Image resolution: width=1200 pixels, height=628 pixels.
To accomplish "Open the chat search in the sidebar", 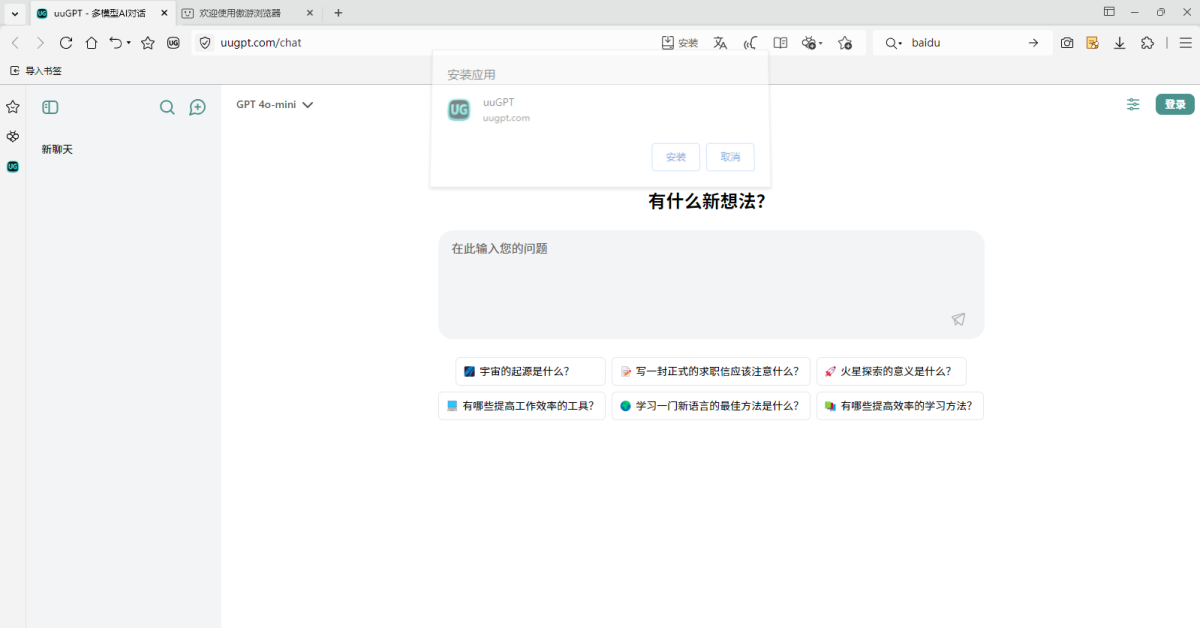I will click(167, 107).
